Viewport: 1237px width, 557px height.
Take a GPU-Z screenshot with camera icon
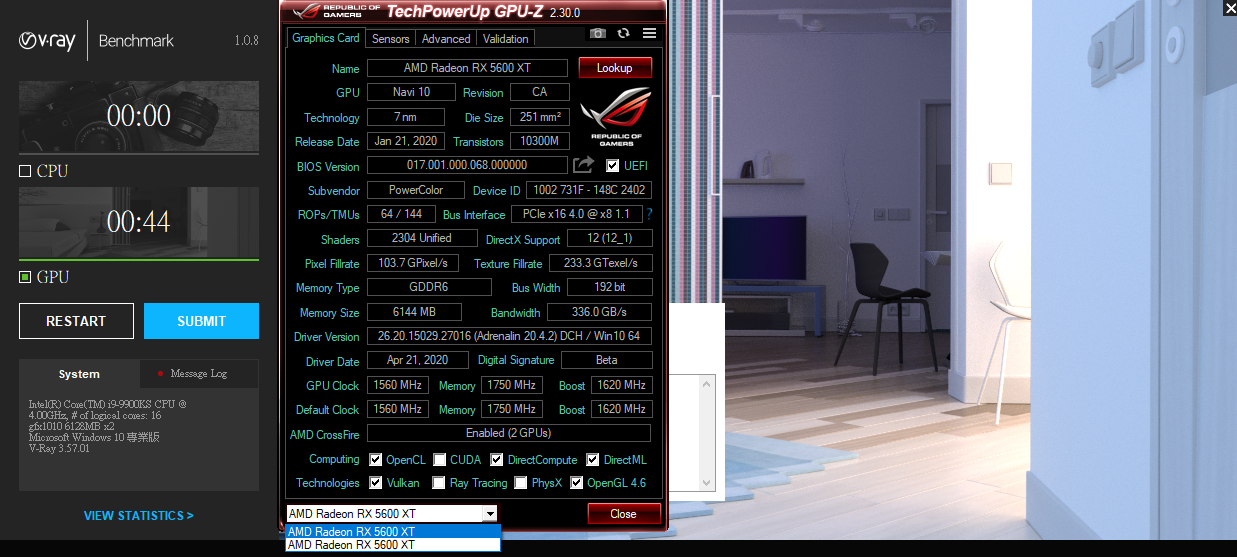tap(597, 33)
